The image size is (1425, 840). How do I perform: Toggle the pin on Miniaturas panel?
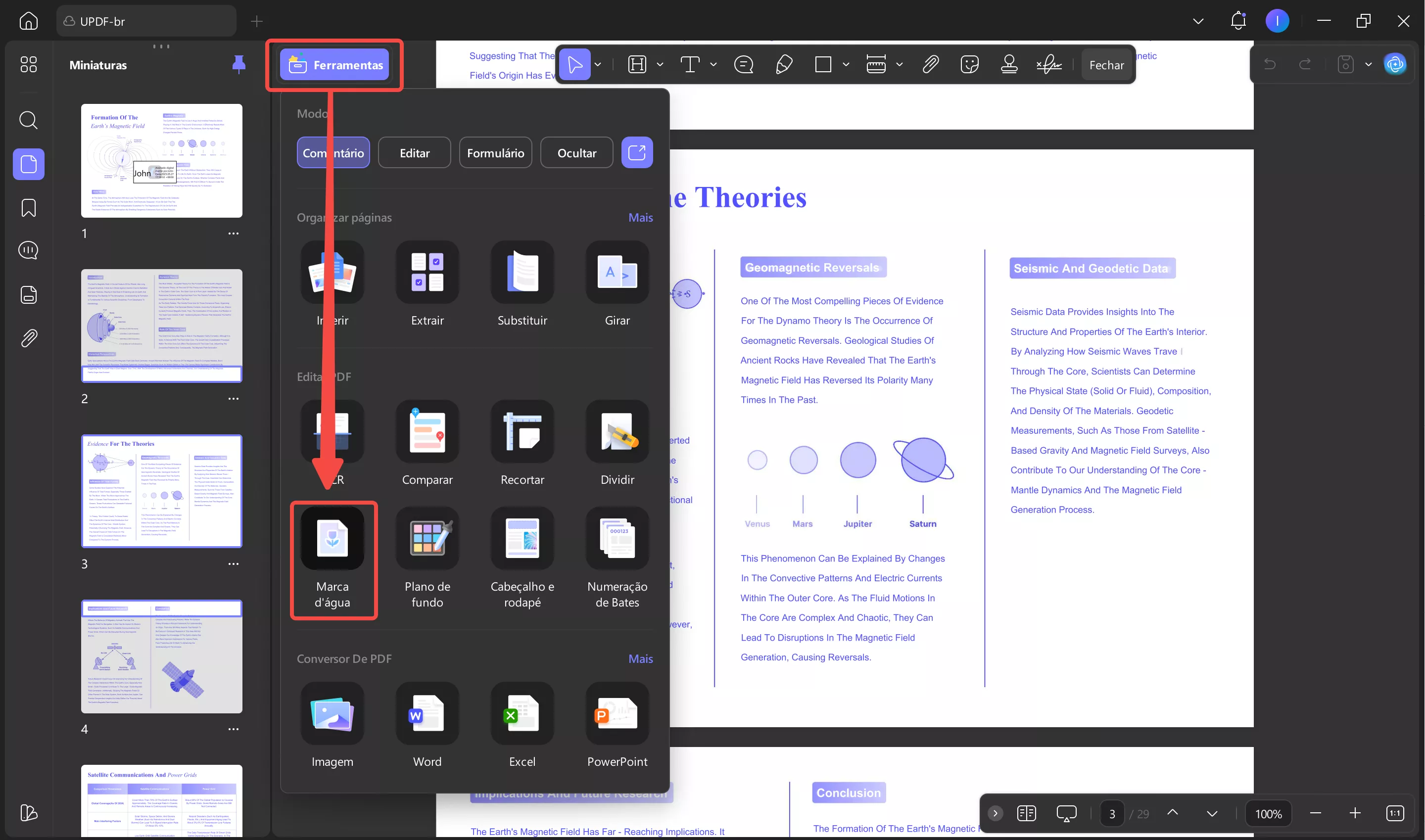click(x=239, y=64)
